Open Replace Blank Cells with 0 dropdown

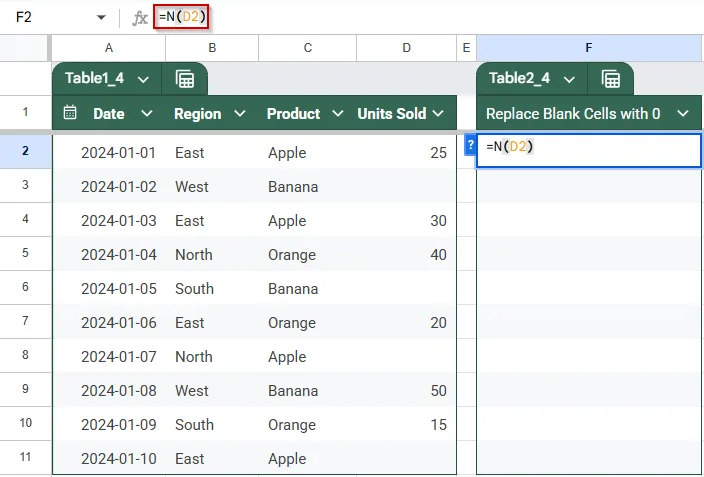pyautogui.click(x=683, y=113)
